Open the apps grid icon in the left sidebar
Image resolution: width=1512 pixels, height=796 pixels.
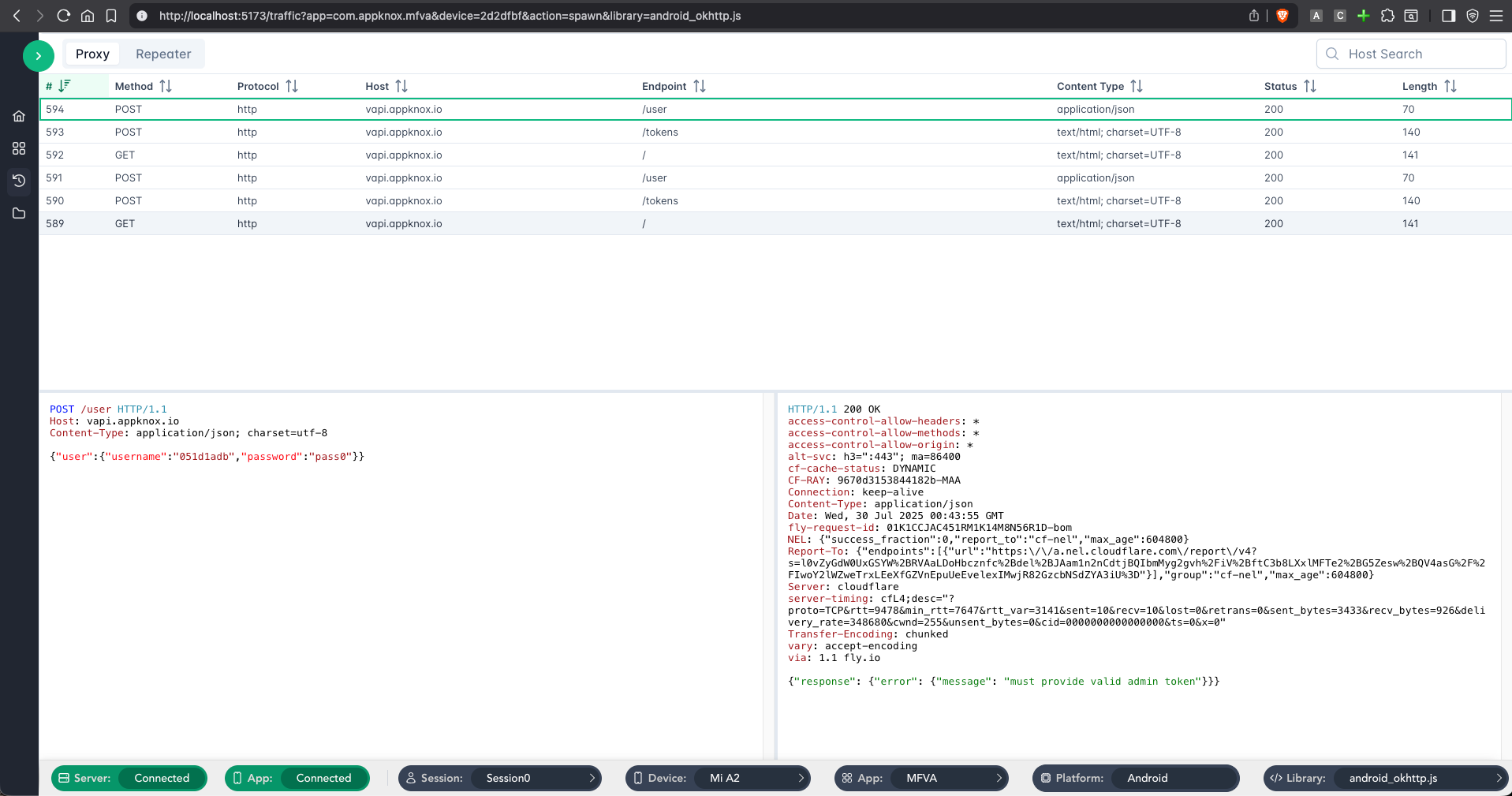19,148
